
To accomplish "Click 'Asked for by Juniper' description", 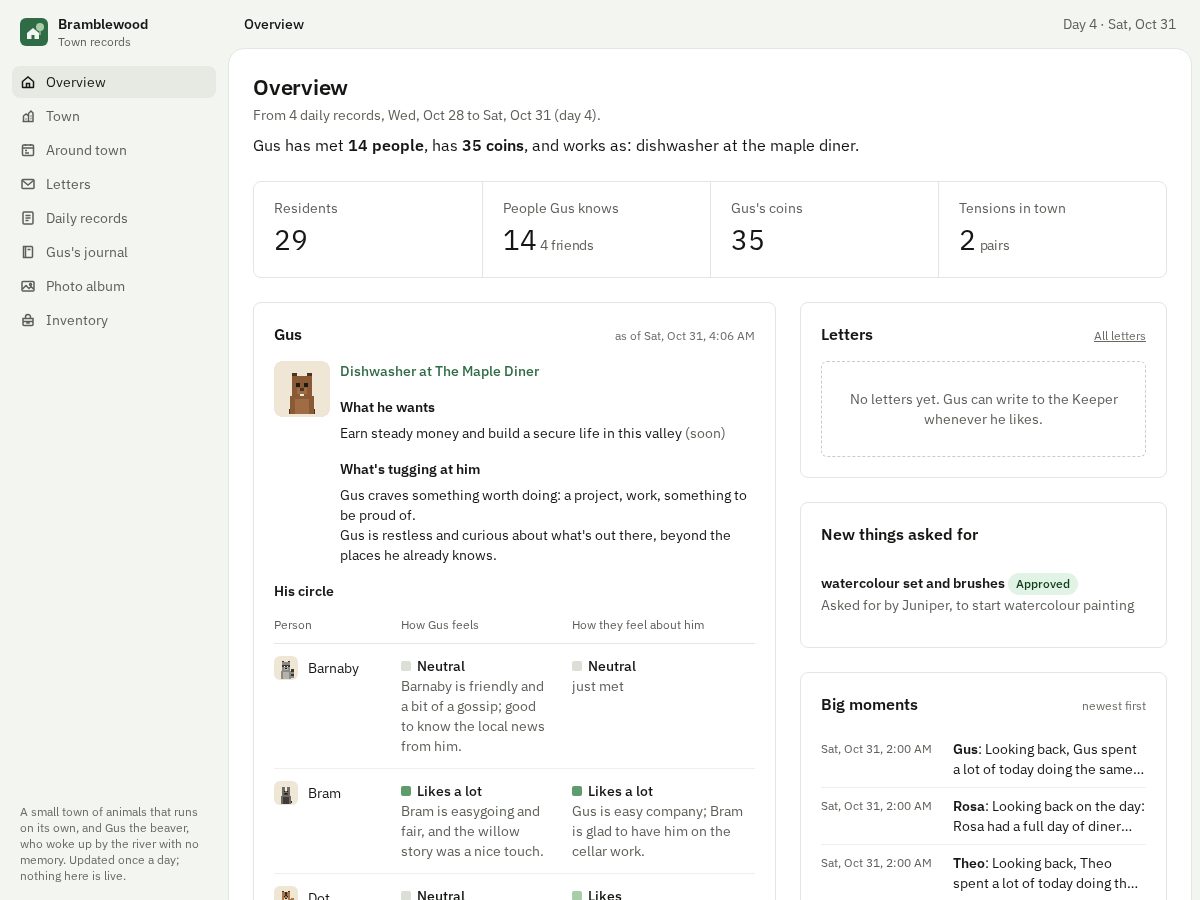I will click(977, 605).
